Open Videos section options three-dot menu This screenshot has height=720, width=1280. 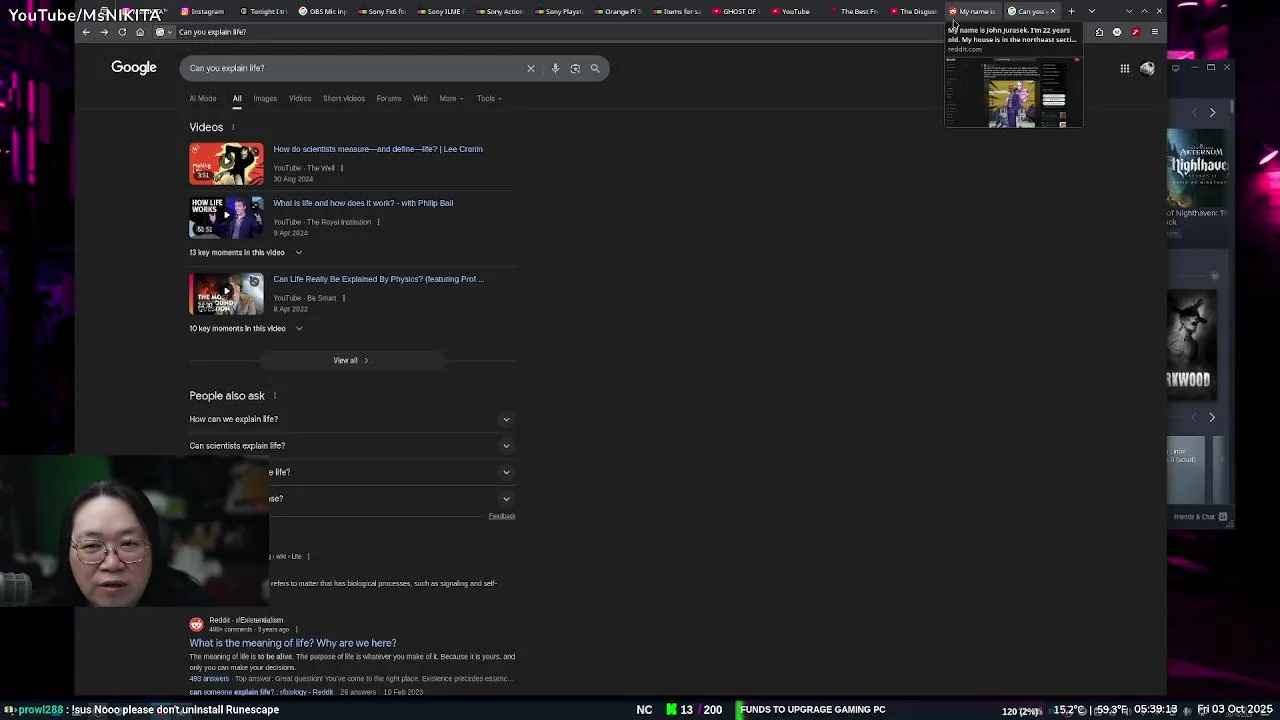pos(233,127)
